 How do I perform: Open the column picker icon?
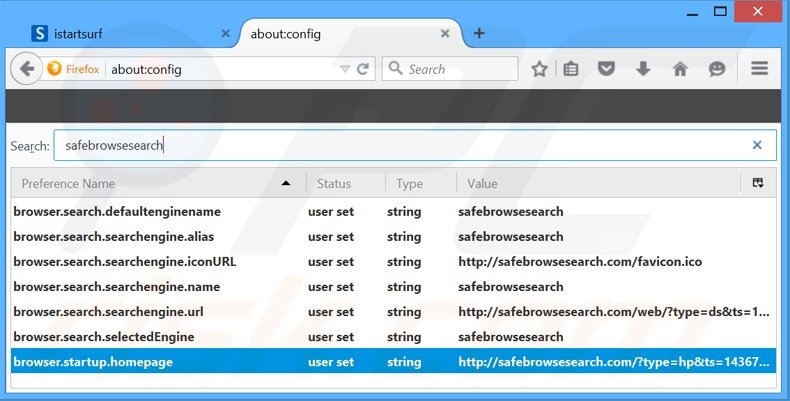coord(758,183)
